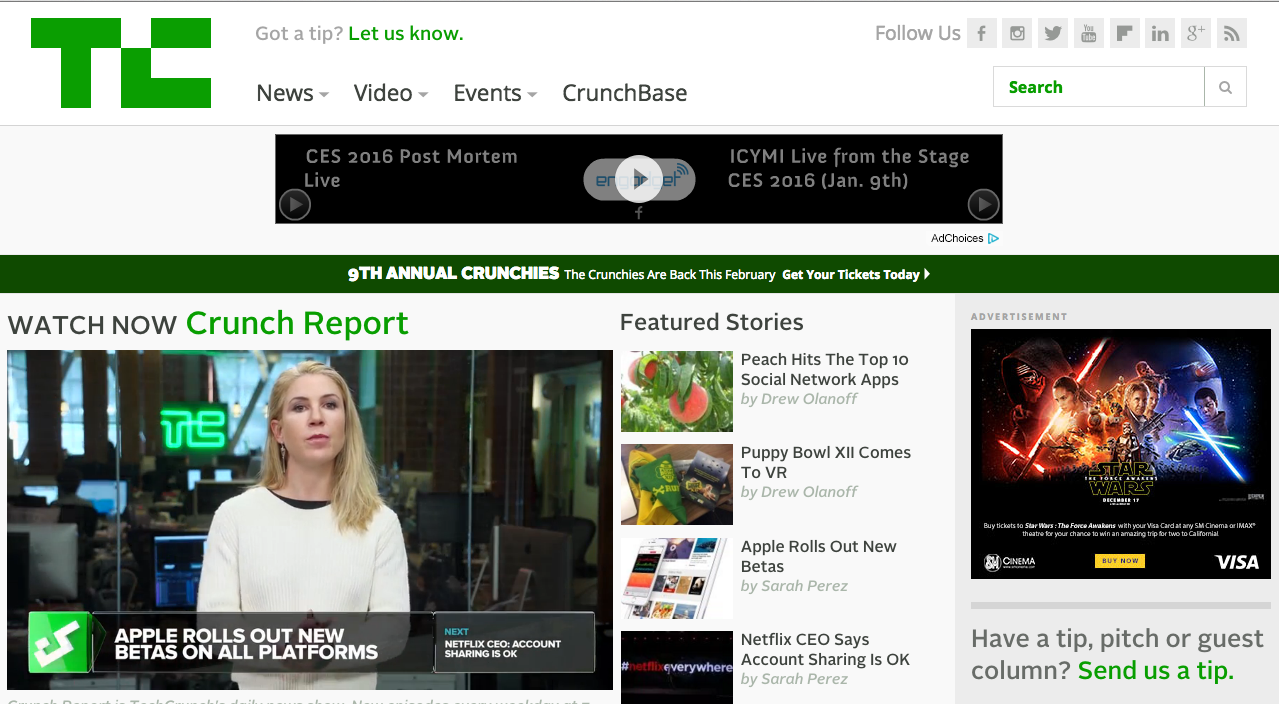This screenshot has width=1279, height=704.
Task: Play the ICYMI Live from the Stage clip
Action: tap(983, 204)
